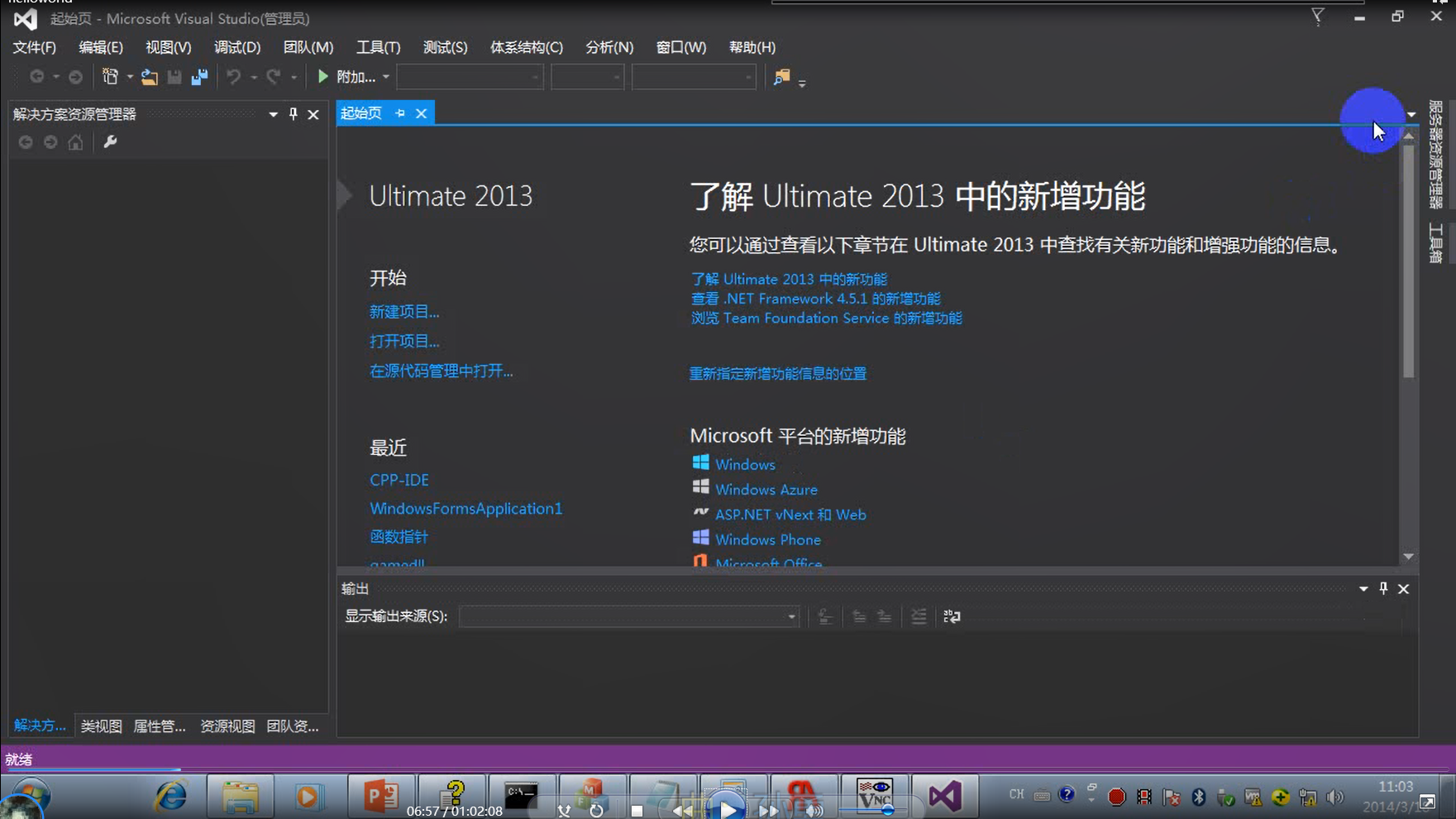1456x819 pixels.
Task: Click the green Start Attach arrow
Action: pos(322,77)
